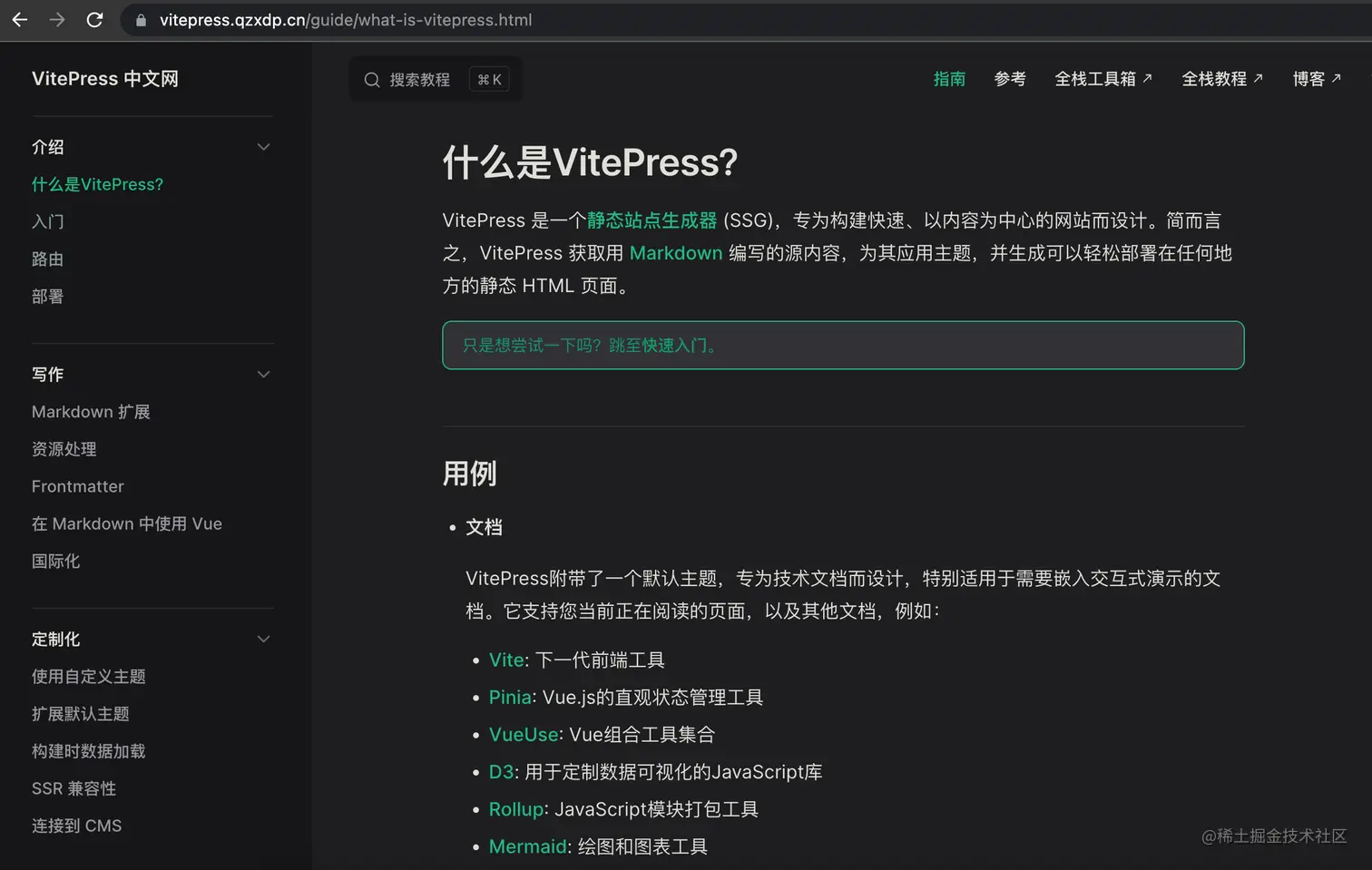Viewport: 1372px width, 870px height.
Task: Follow the 静态站点生成器 link
Action: point(652,220)
